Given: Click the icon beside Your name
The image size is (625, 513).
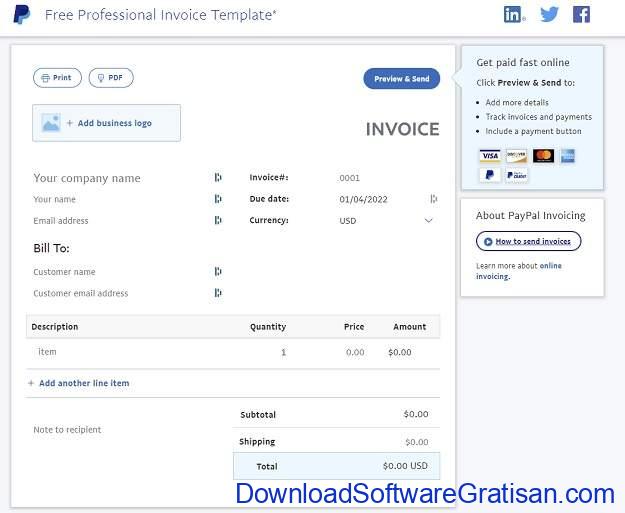Looking at the screenshot, I should tap(218, 199).
